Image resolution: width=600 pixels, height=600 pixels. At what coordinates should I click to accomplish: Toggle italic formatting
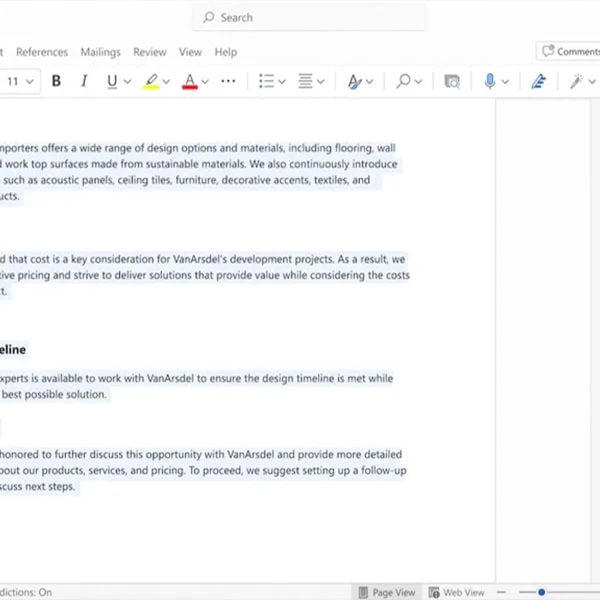pos(84,81)
